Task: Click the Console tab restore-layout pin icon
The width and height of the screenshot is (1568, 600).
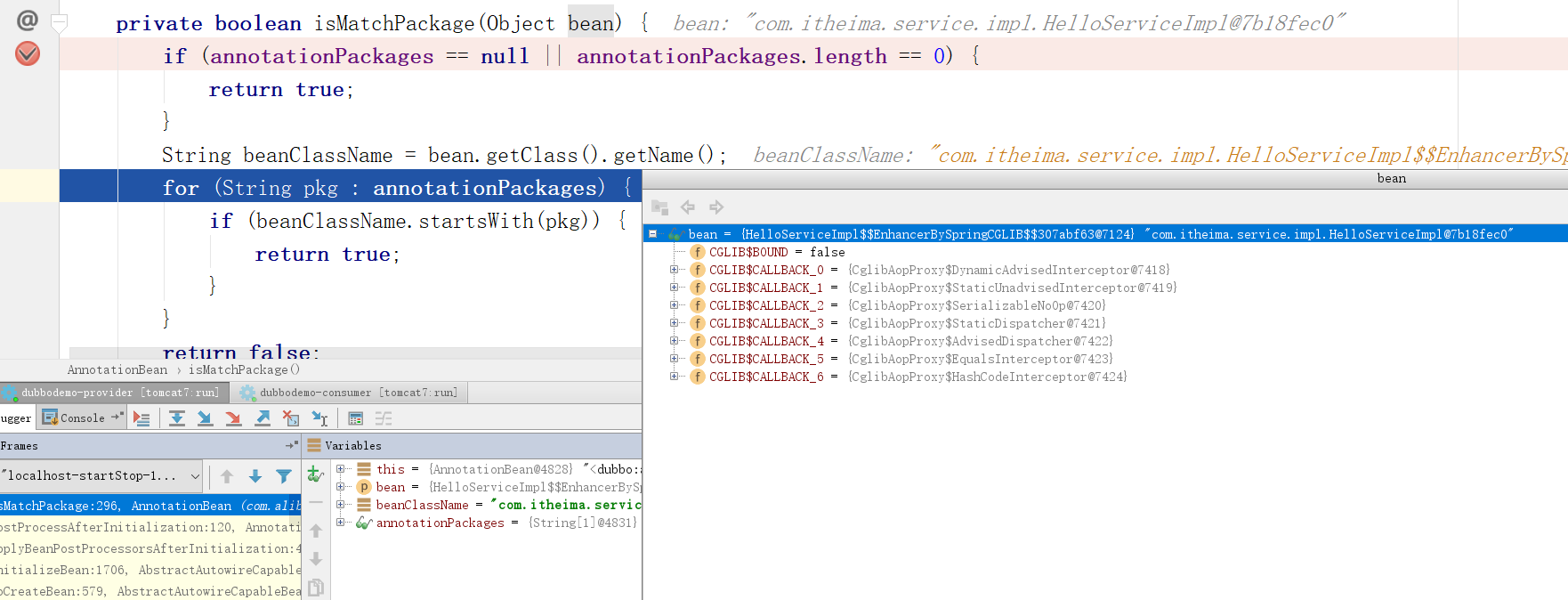Action: [x=117, y=417]
